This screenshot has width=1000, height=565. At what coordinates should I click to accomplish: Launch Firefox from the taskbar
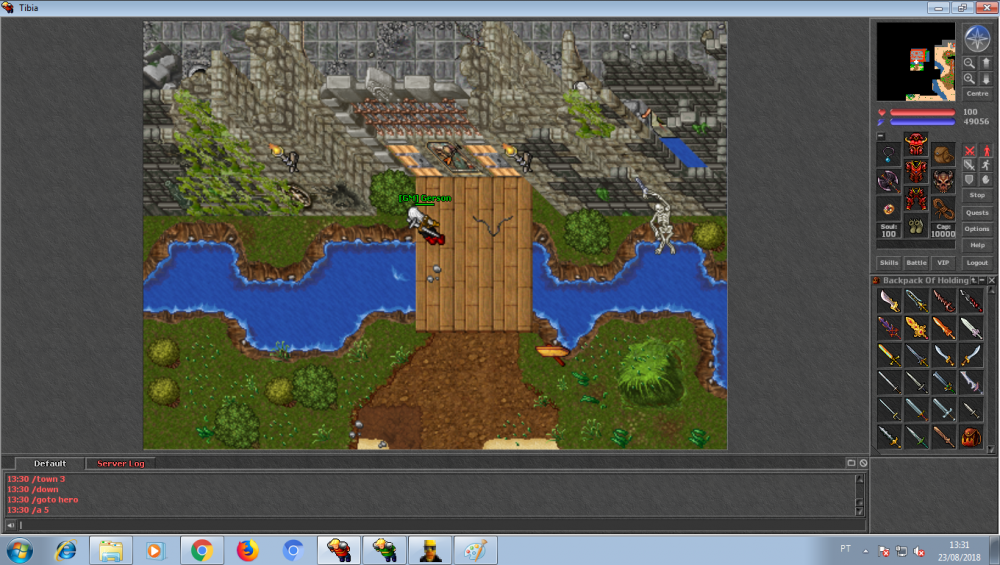click(247, 550)
